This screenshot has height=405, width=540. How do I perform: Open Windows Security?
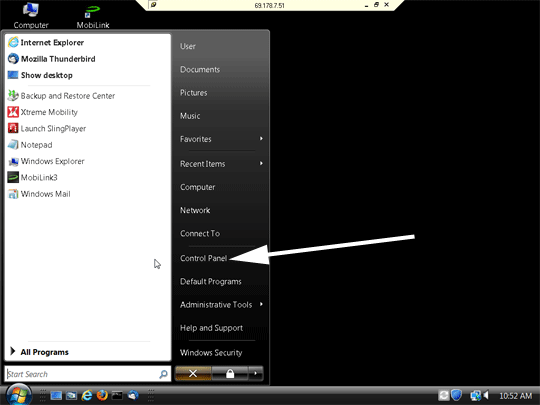(211, 353)
